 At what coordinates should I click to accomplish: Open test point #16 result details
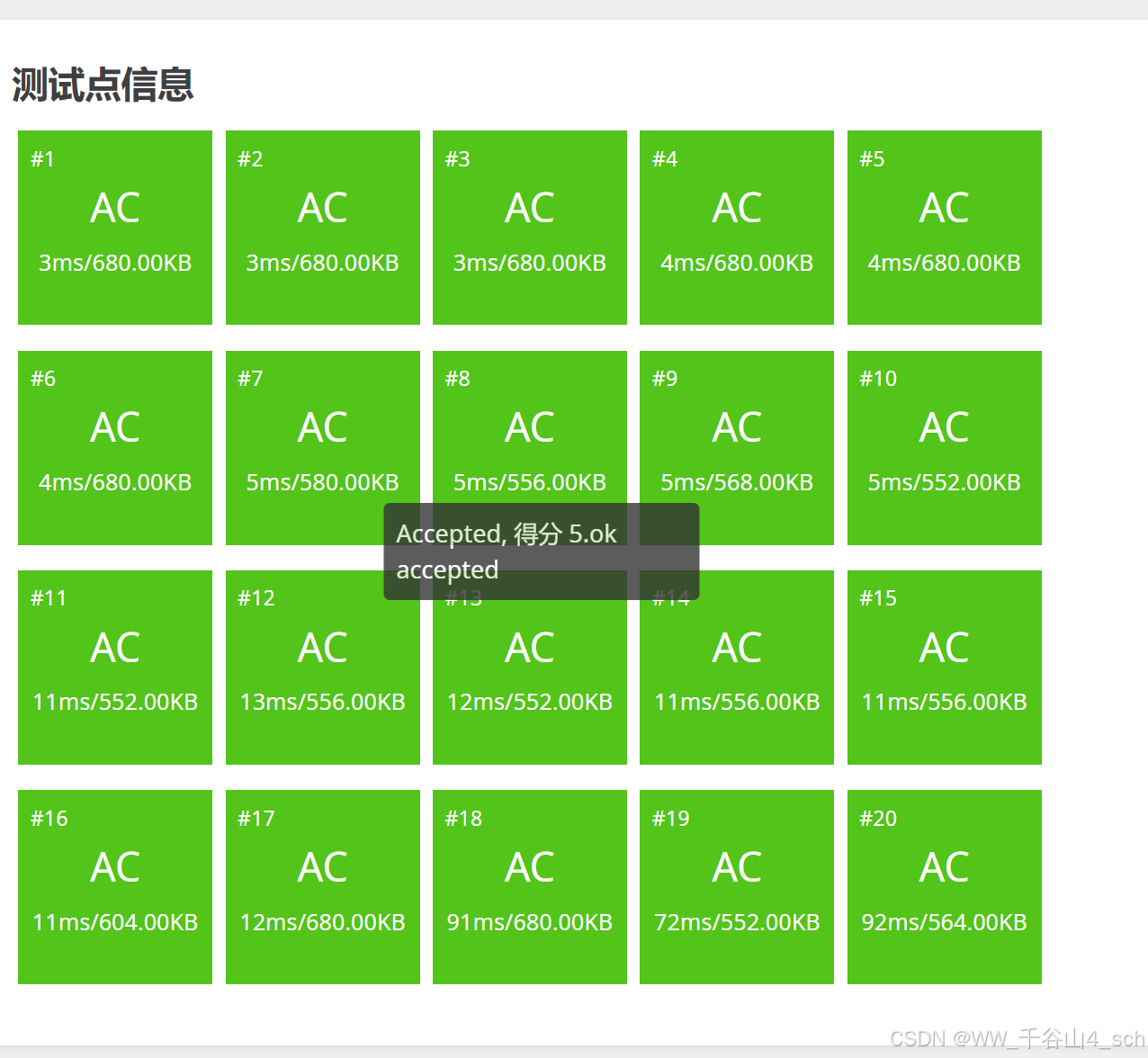114,886
